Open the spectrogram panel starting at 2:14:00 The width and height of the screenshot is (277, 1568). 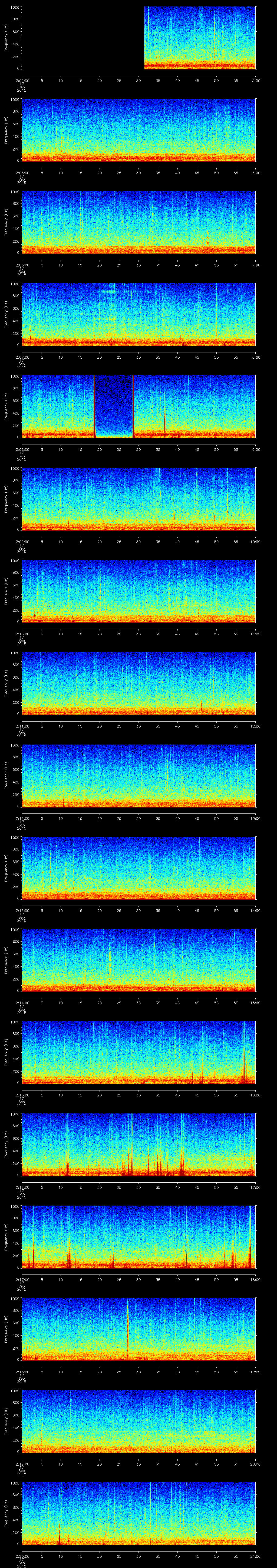point(139,960)
